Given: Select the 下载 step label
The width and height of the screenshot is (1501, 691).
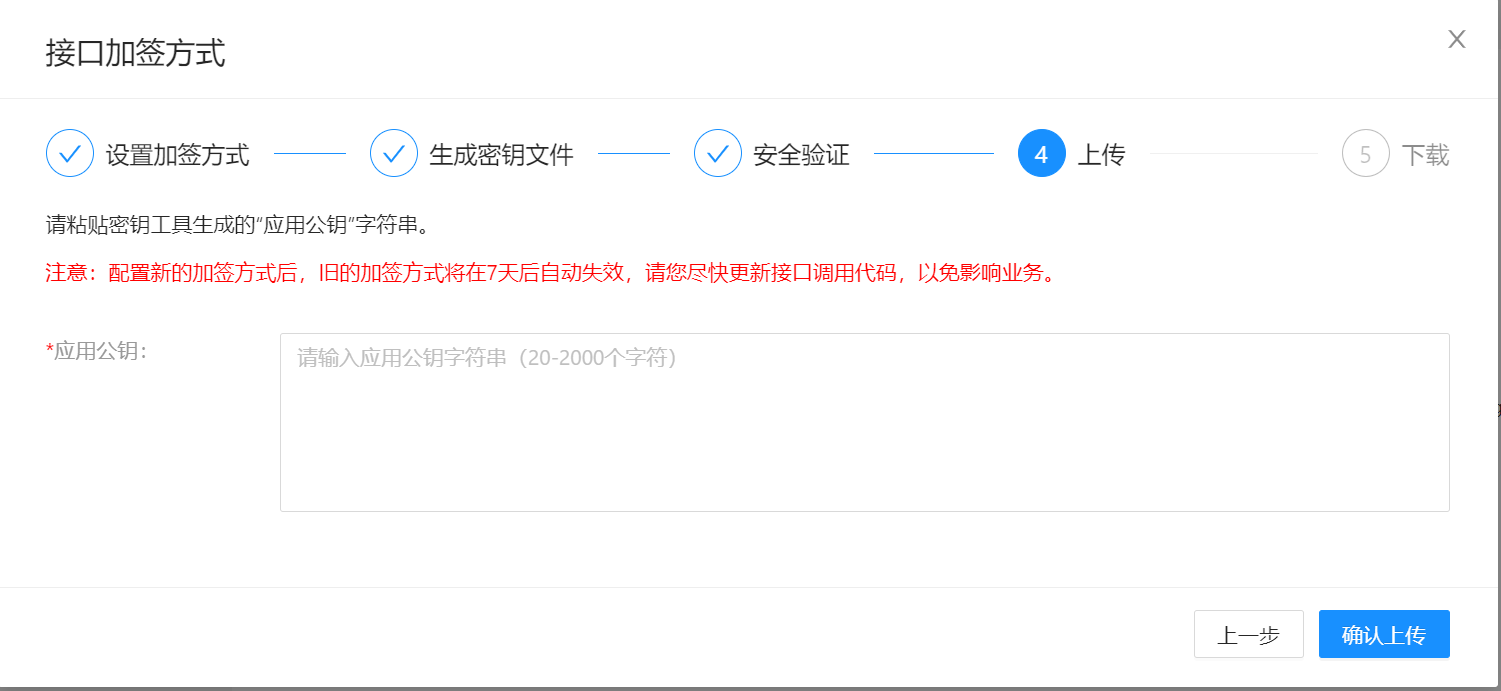Looking at the screenshot, I should (1425, 155).
